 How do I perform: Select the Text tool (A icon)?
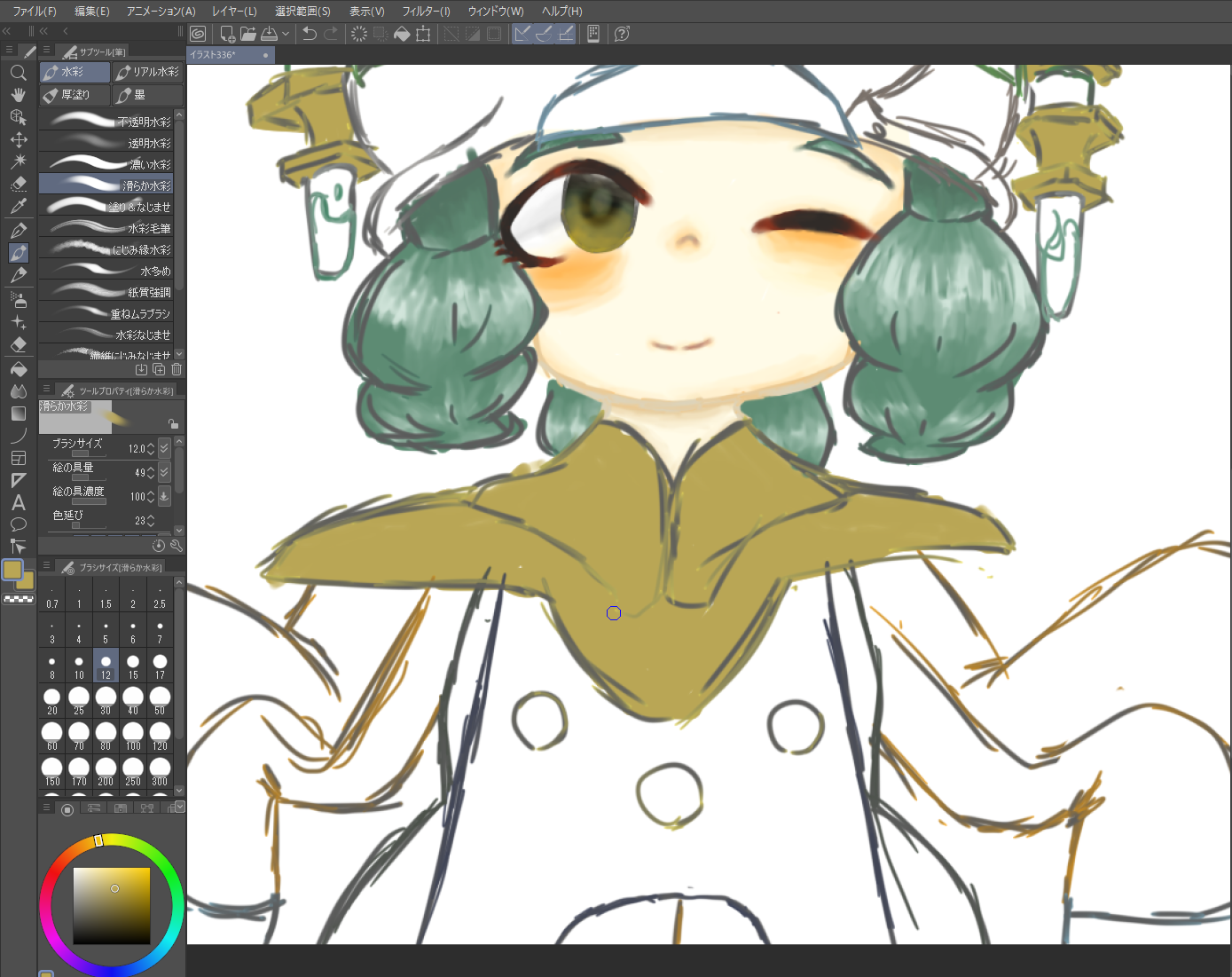pos(18,502)
